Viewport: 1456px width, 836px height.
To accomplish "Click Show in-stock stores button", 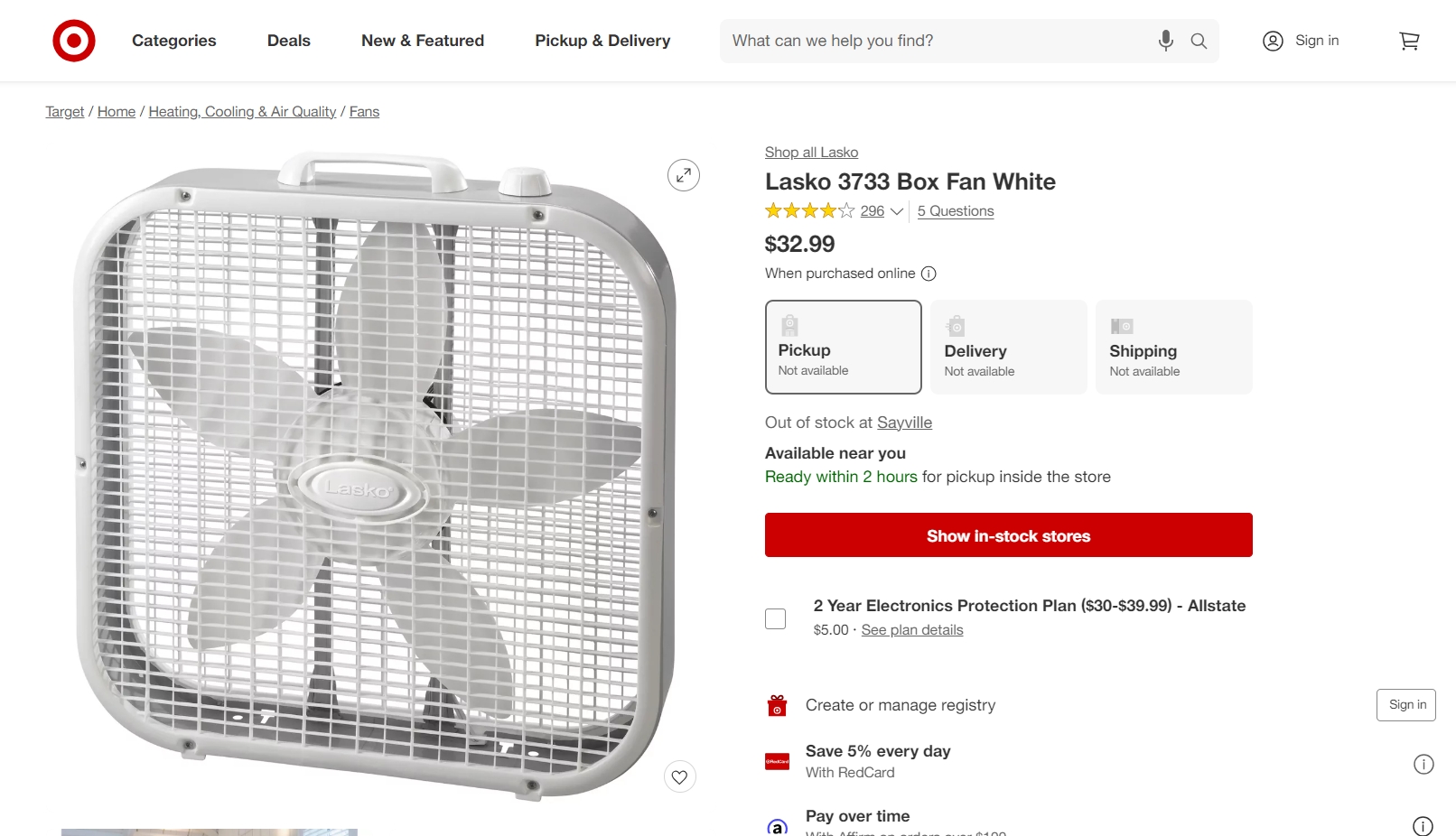I will point(1008,535).
